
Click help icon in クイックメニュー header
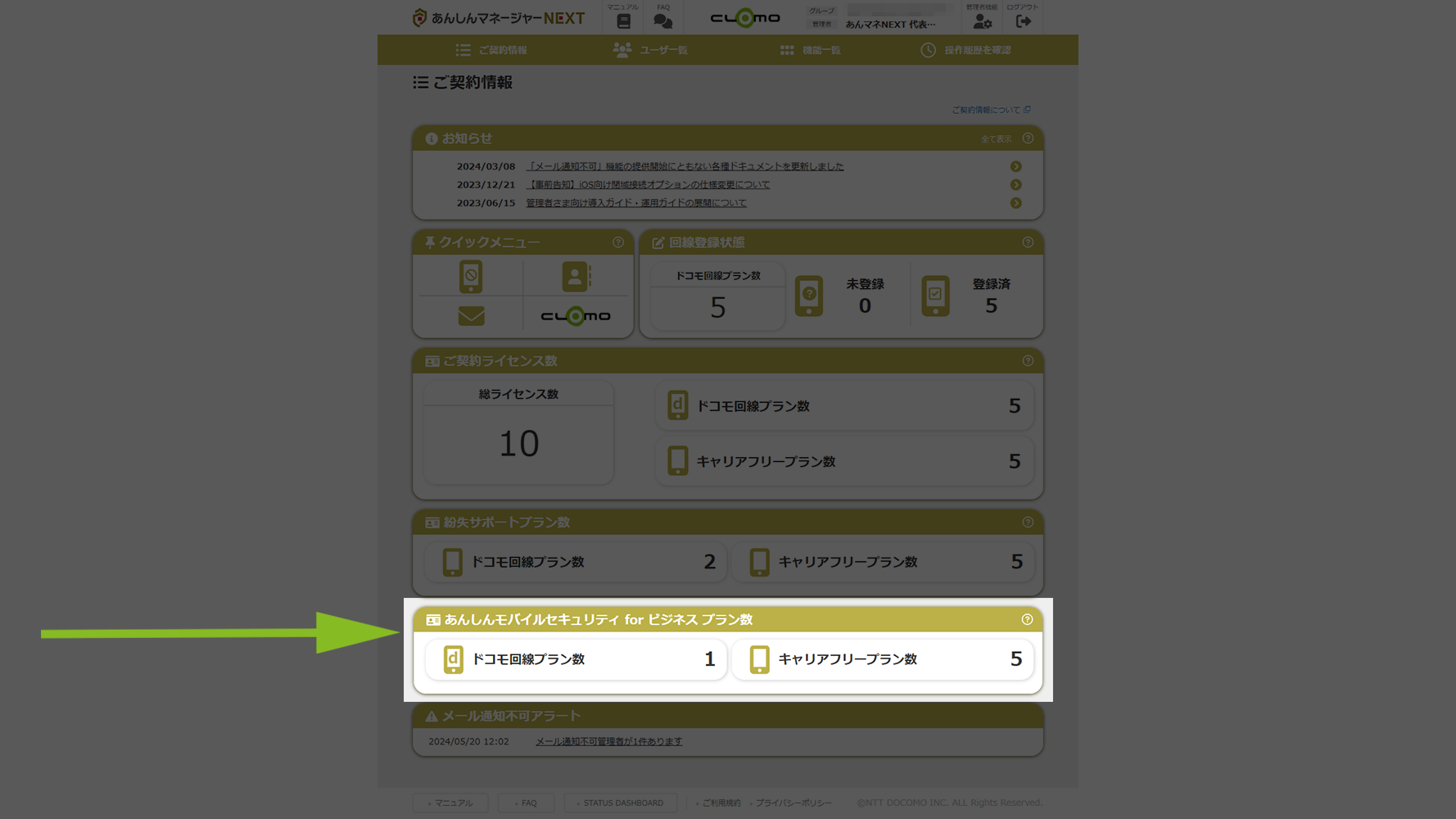pos(618,242)
